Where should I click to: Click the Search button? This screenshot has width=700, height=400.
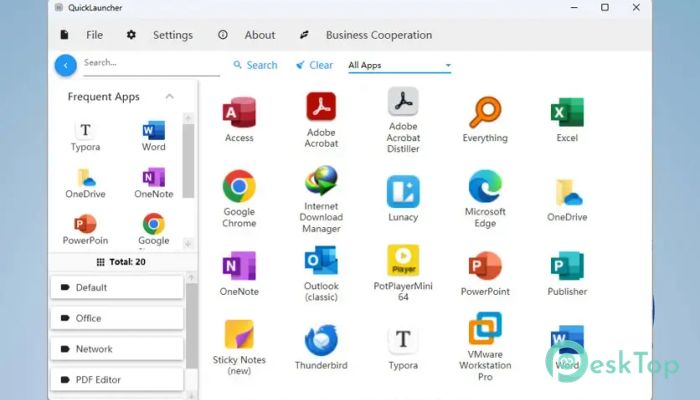coord(255,65)
